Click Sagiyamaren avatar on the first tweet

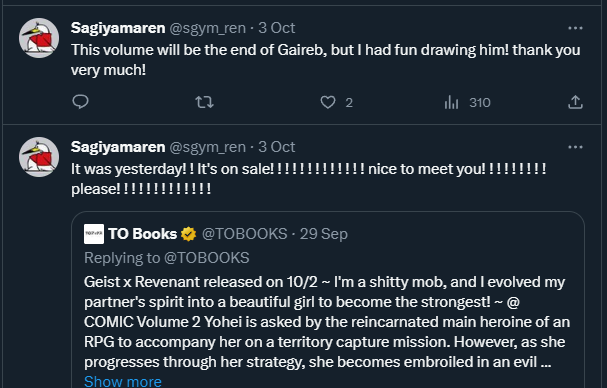pyautogui.click(x=39, y=38)
